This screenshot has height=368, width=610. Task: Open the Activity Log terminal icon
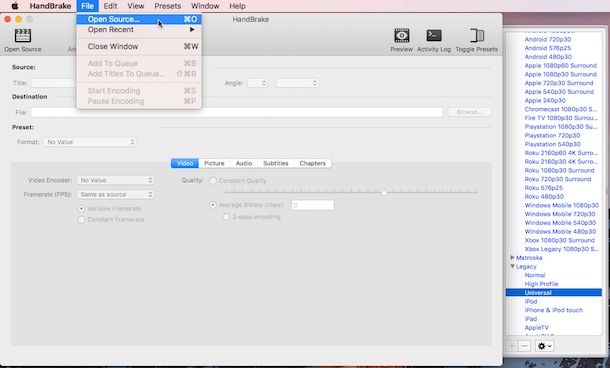(434, 35)
